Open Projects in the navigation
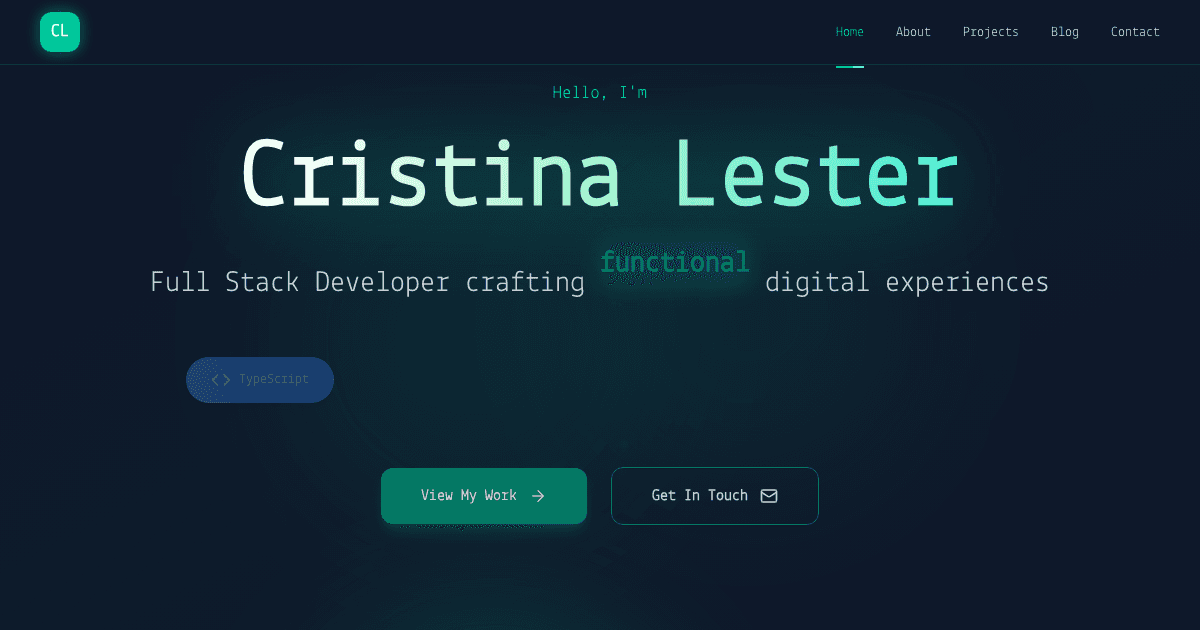 [991, 32]
